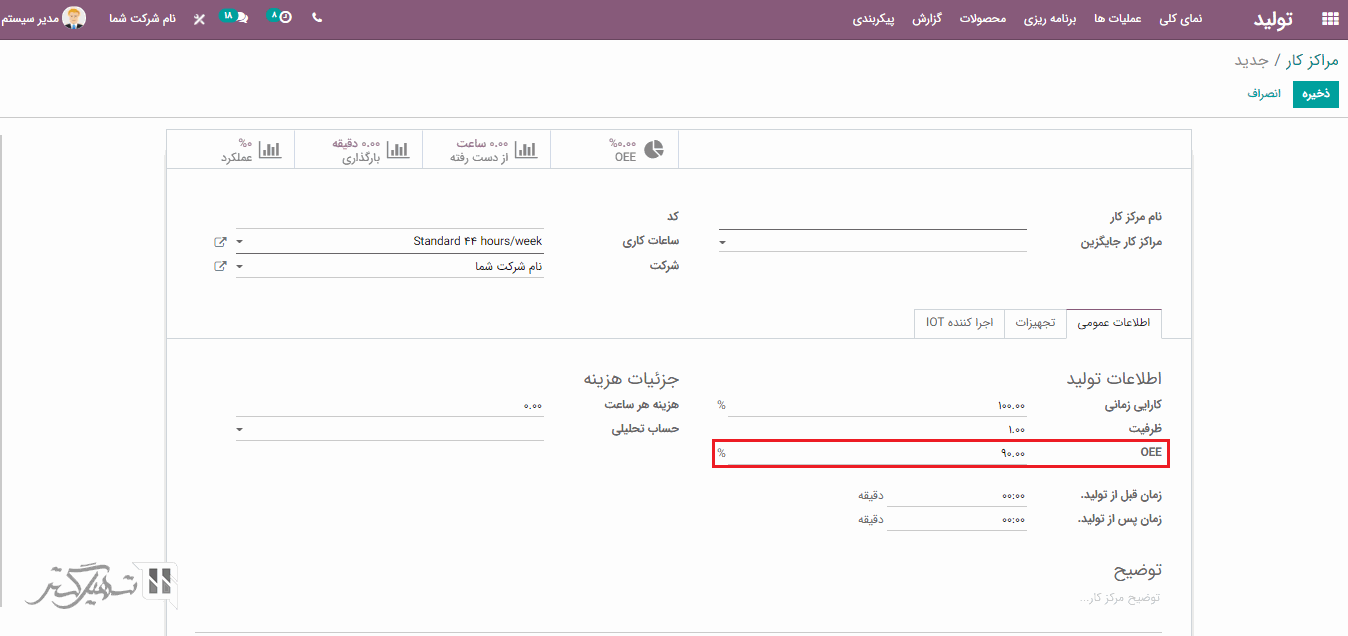Expand the alternative work centers dropdown
The height and width of the screenshot is (636, 1348).
(x=723, y=242)
